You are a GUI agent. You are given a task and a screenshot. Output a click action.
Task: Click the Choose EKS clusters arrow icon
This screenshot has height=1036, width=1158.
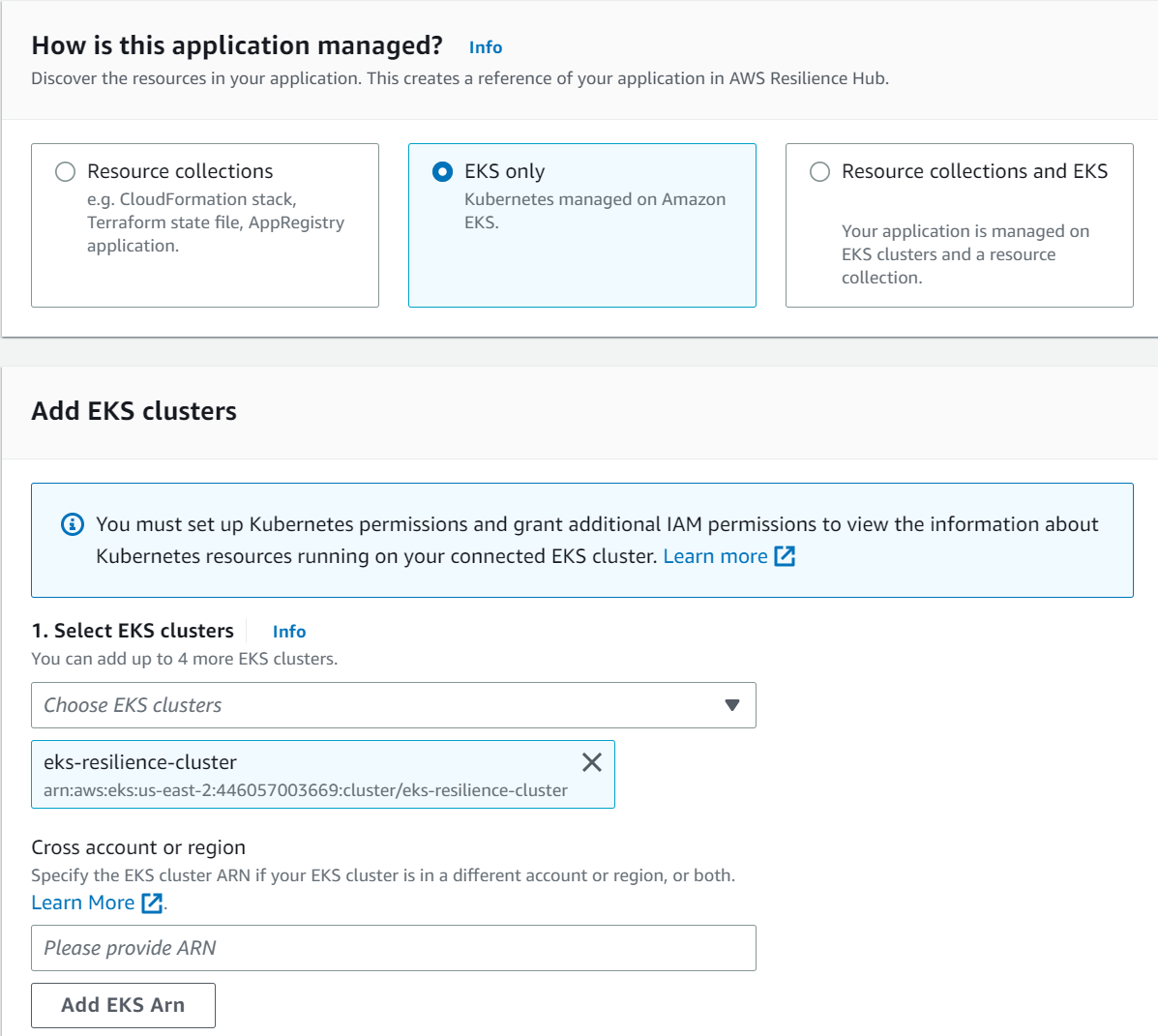click(732, 705)
